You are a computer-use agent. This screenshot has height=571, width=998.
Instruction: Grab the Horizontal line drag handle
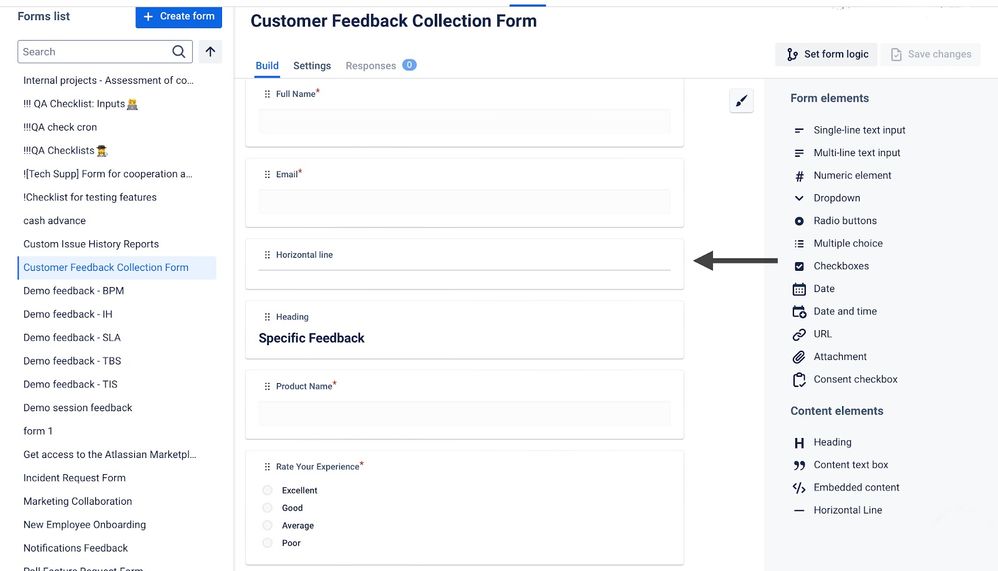coord(267,255)
